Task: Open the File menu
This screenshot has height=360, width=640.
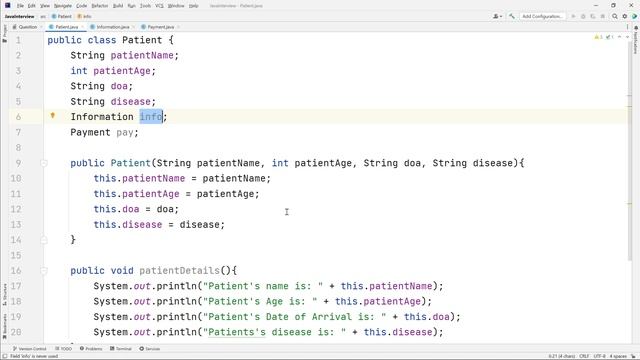Action: [20, 6]
